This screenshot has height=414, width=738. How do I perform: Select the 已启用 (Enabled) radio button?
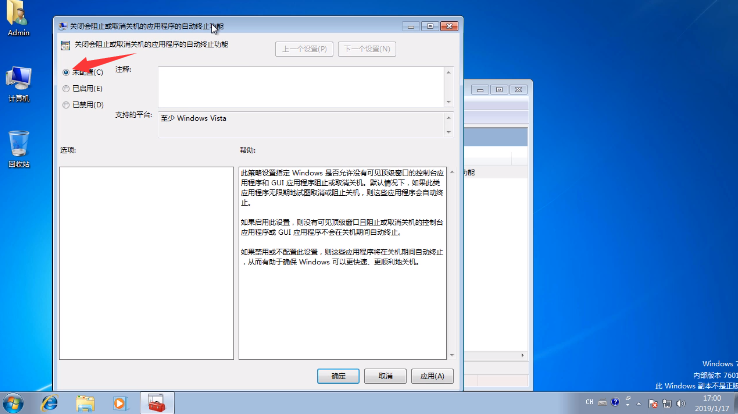click(66, 88)
